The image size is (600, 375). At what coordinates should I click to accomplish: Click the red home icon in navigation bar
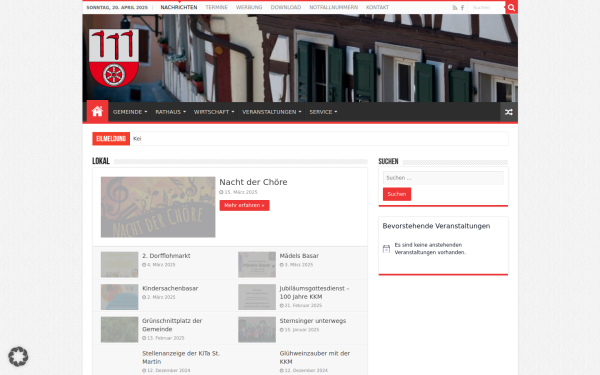(x=97, y=111)
